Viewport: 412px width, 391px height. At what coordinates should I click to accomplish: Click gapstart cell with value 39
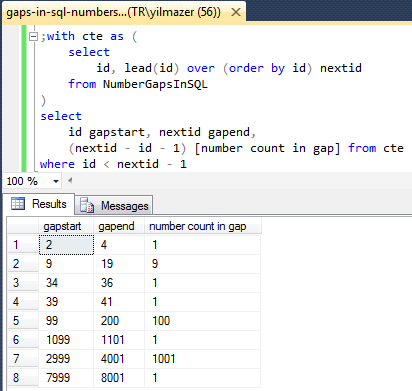tap(66, 302)
